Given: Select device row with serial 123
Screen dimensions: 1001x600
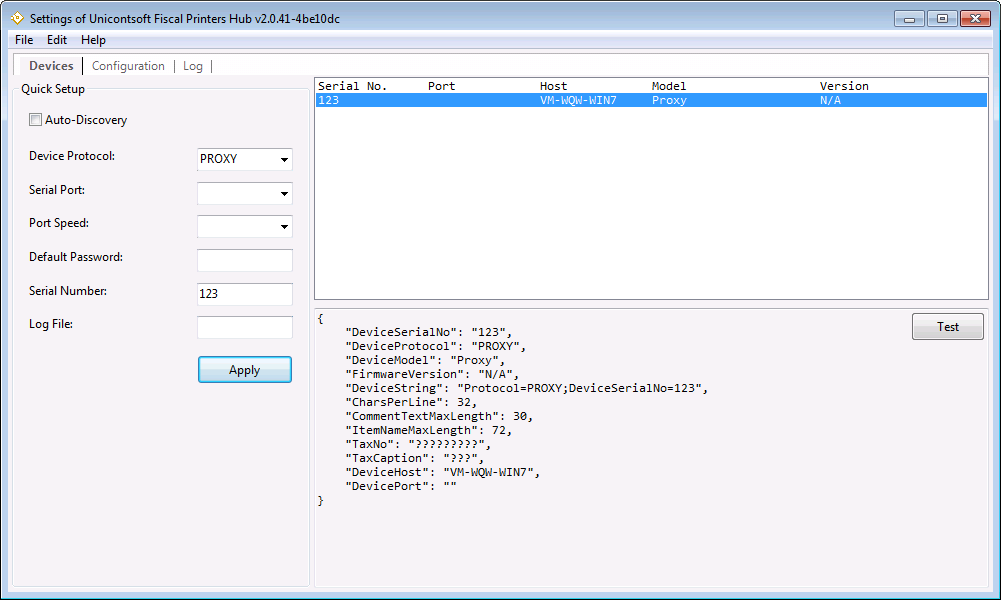Looking at the screenshot, I should pos(651,100).
